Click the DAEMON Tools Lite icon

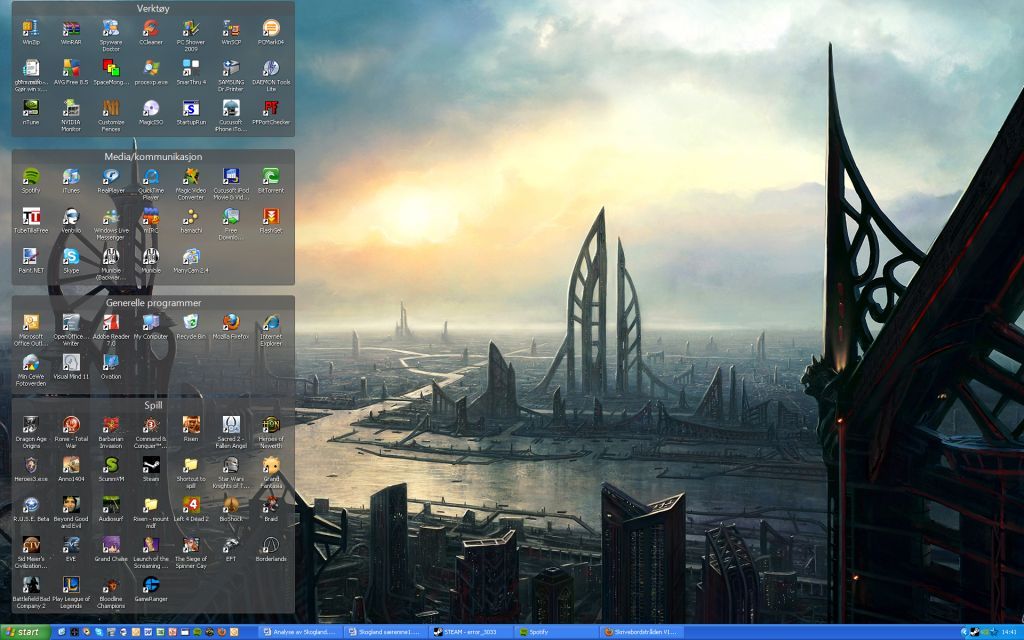(x=271, y=76)
